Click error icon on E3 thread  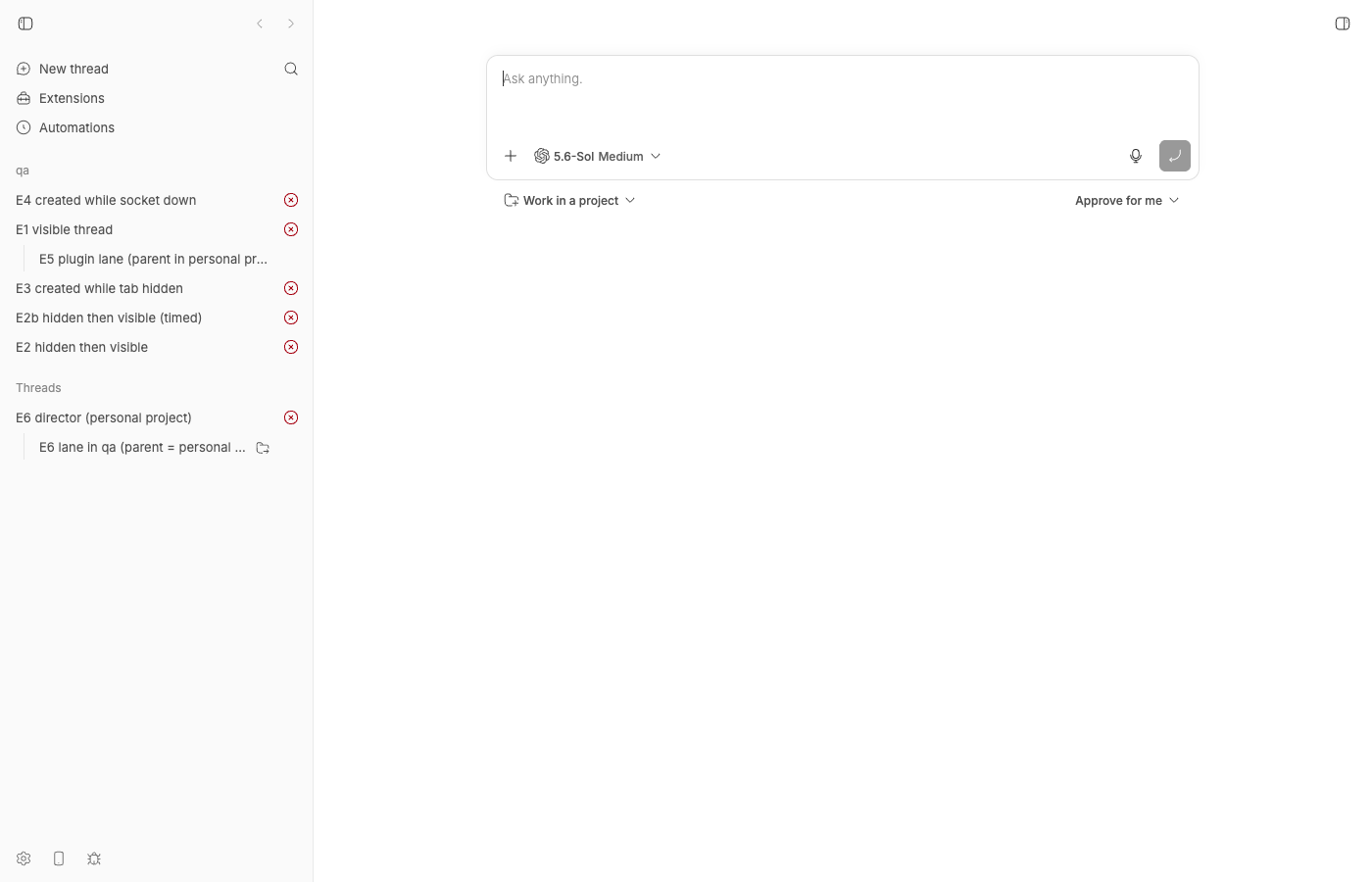click(x=291, y=288)
